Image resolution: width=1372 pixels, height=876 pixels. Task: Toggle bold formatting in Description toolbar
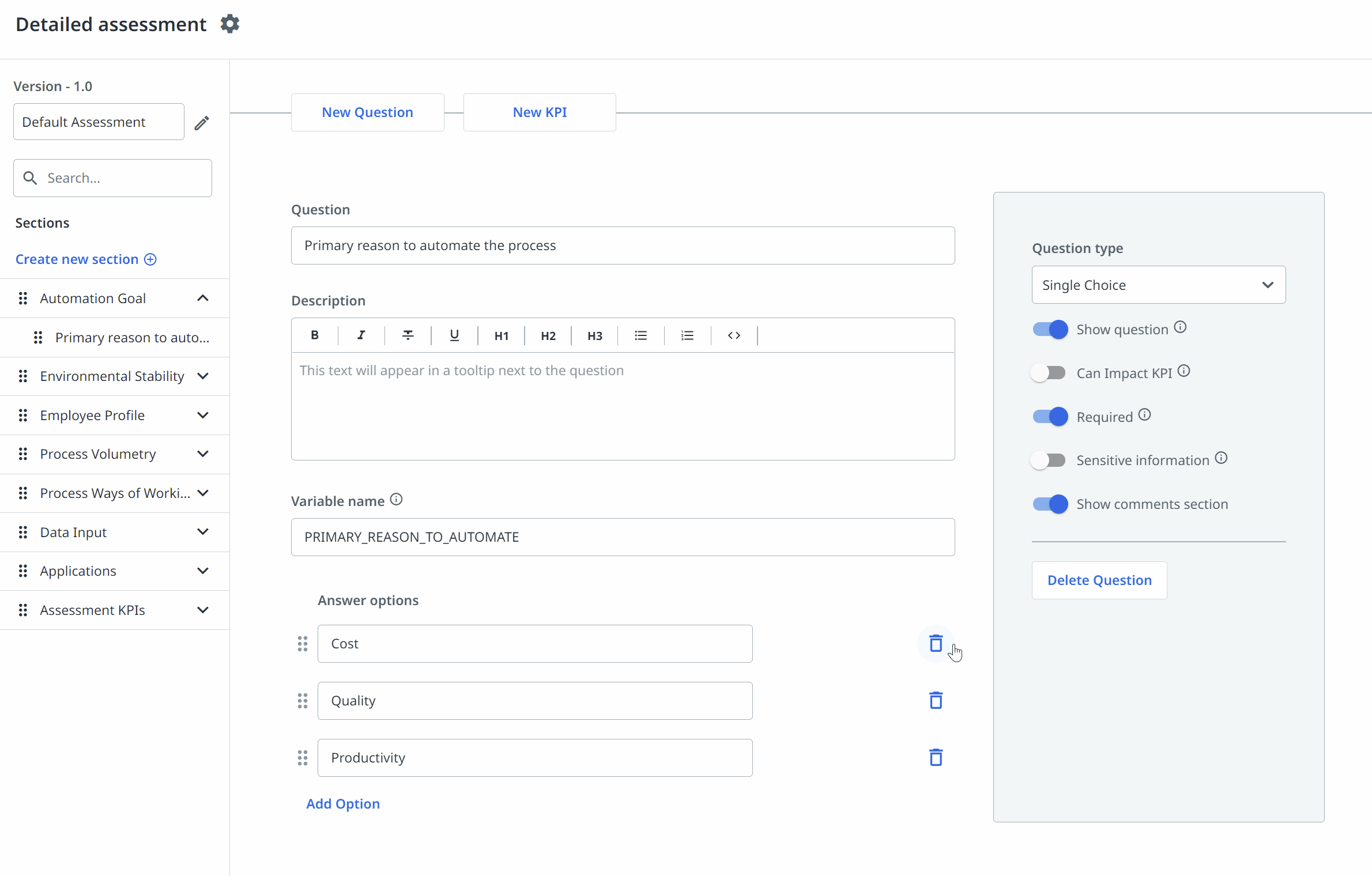pos(315,335)
